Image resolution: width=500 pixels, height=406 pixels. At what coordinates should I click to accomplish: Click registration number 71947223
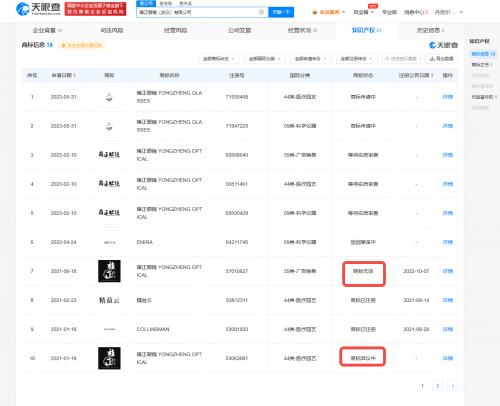(237, 126)
